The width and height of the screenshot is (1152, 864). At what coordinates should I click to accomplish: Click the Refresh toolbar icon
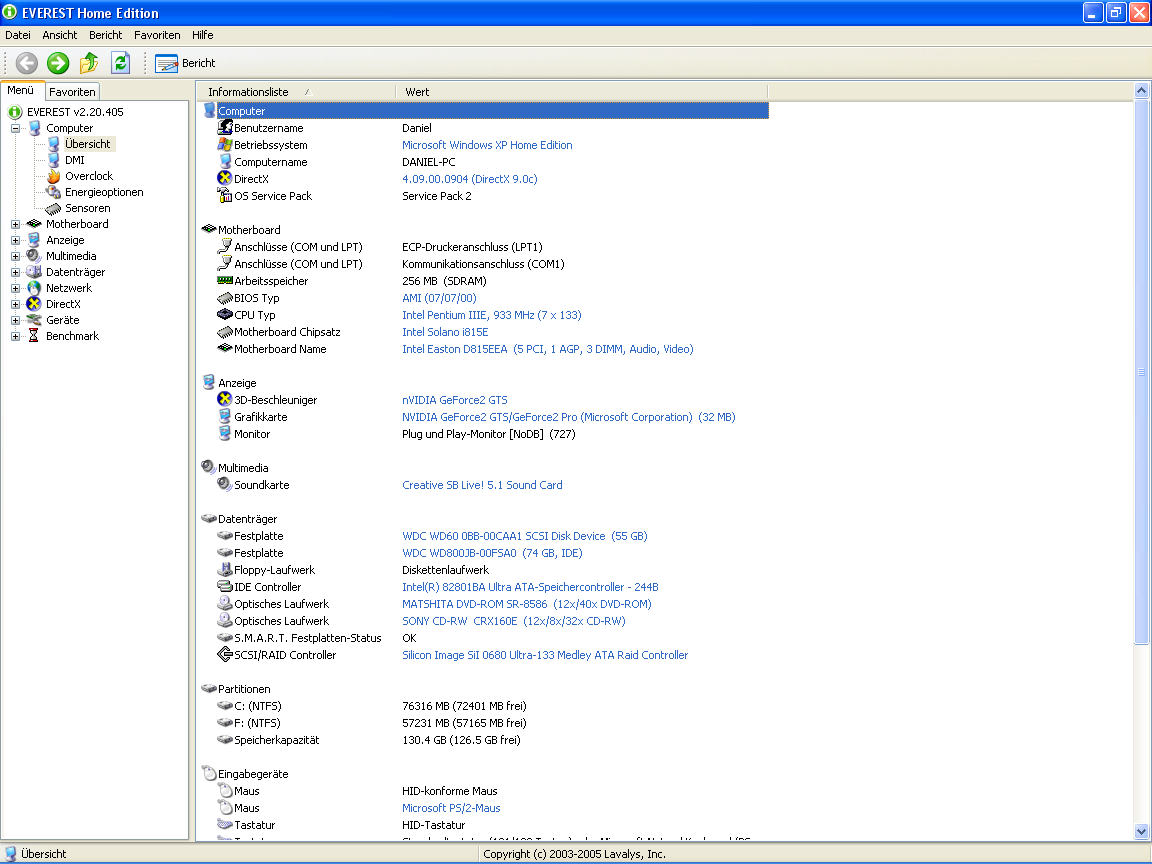(x=120, y=63)
